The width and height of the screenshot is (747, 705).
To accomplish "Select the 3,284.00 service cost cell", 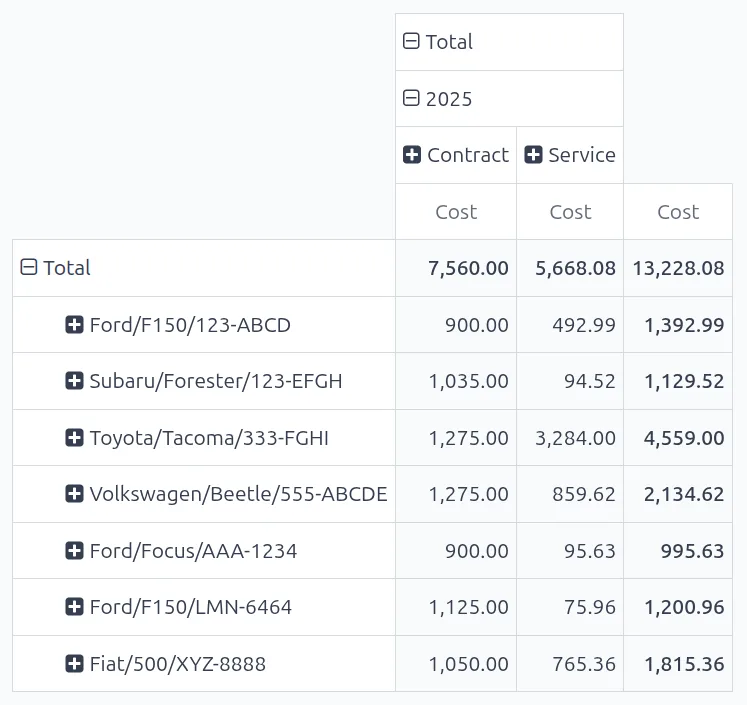I will [x=570, y=438].
